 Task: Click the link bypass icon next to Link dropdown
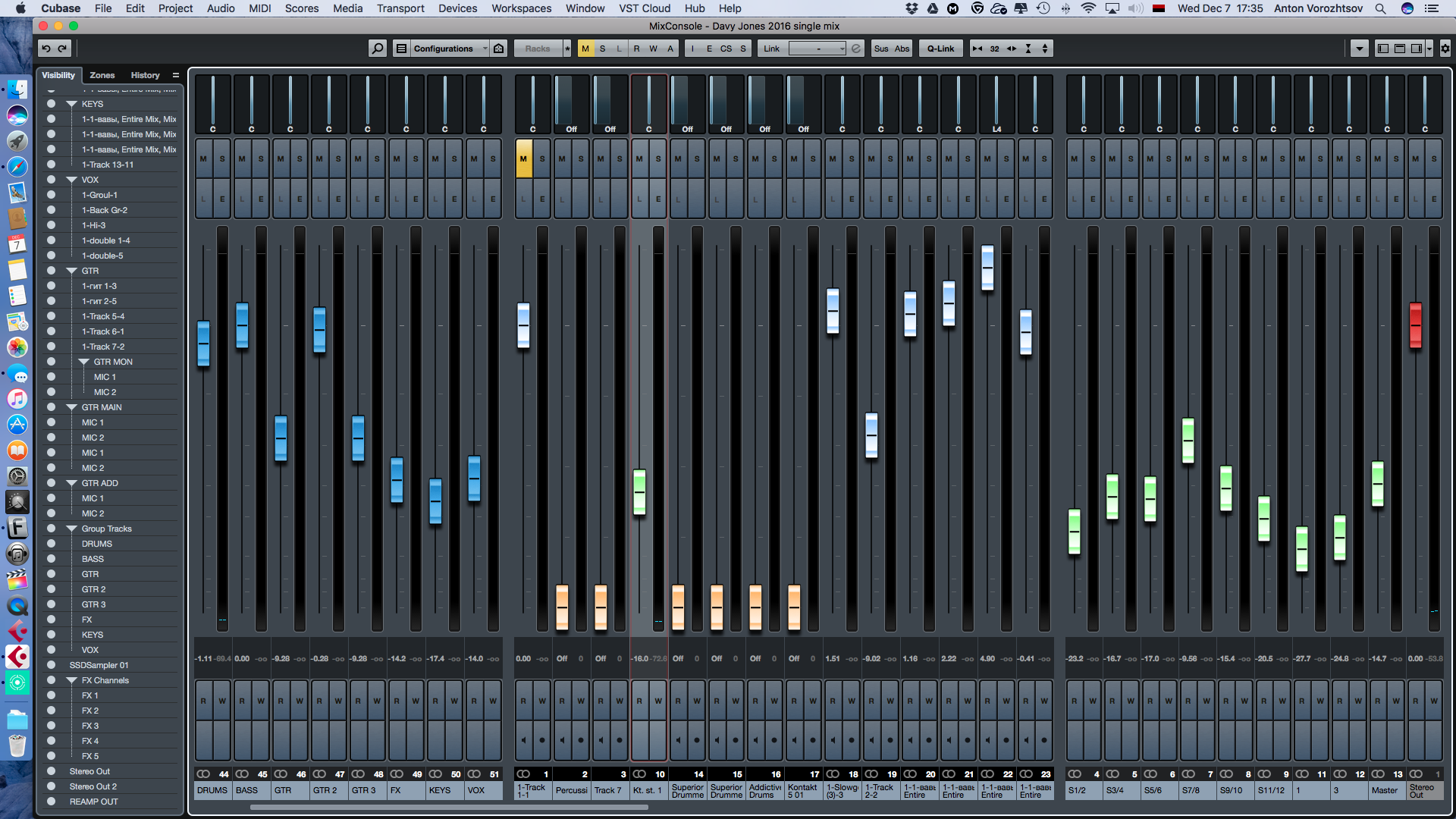[x=856, y=49]
